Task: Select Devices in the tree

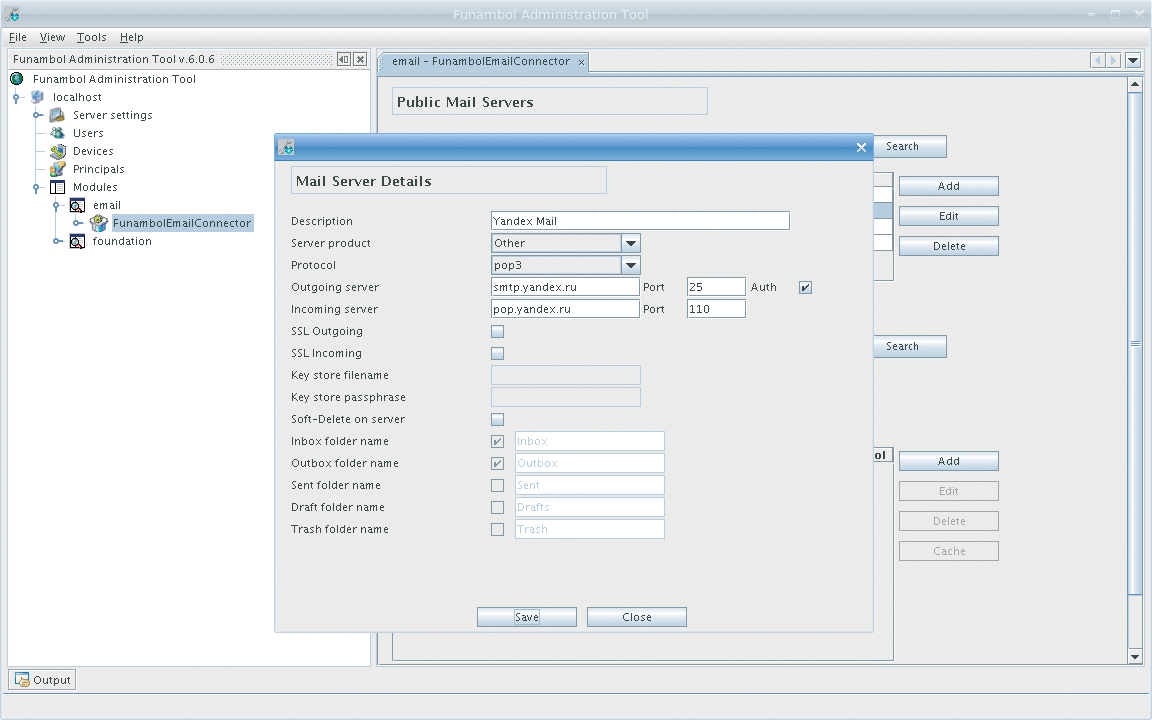Action: (93, 151)
